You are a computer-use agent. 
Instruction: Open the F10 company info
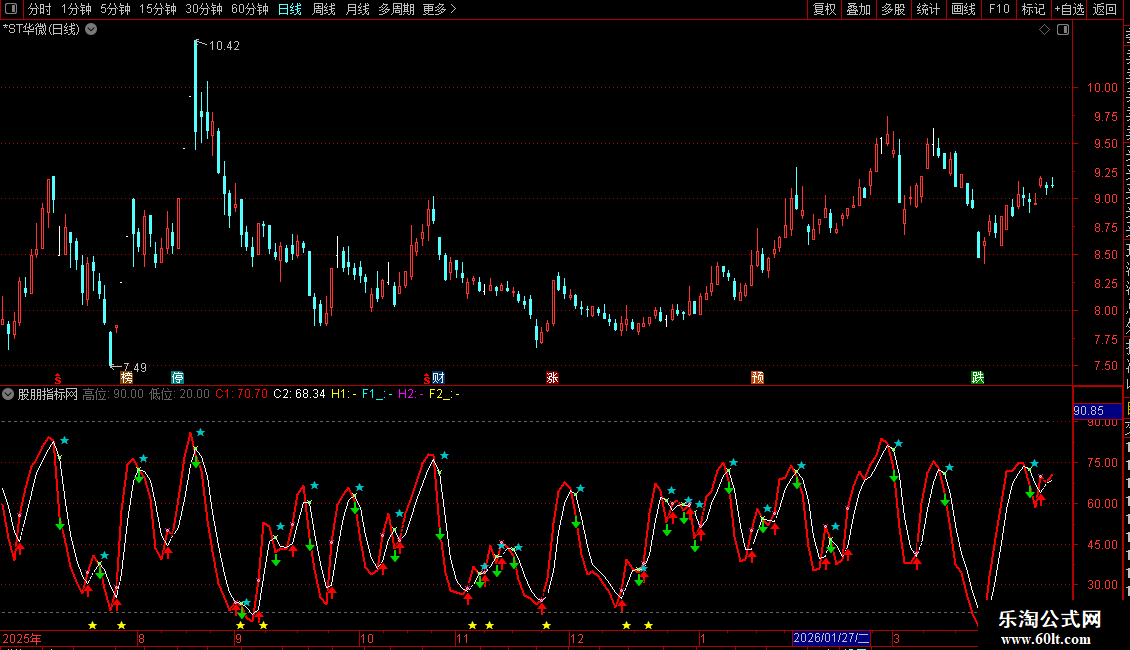click(x=999, y=9)
